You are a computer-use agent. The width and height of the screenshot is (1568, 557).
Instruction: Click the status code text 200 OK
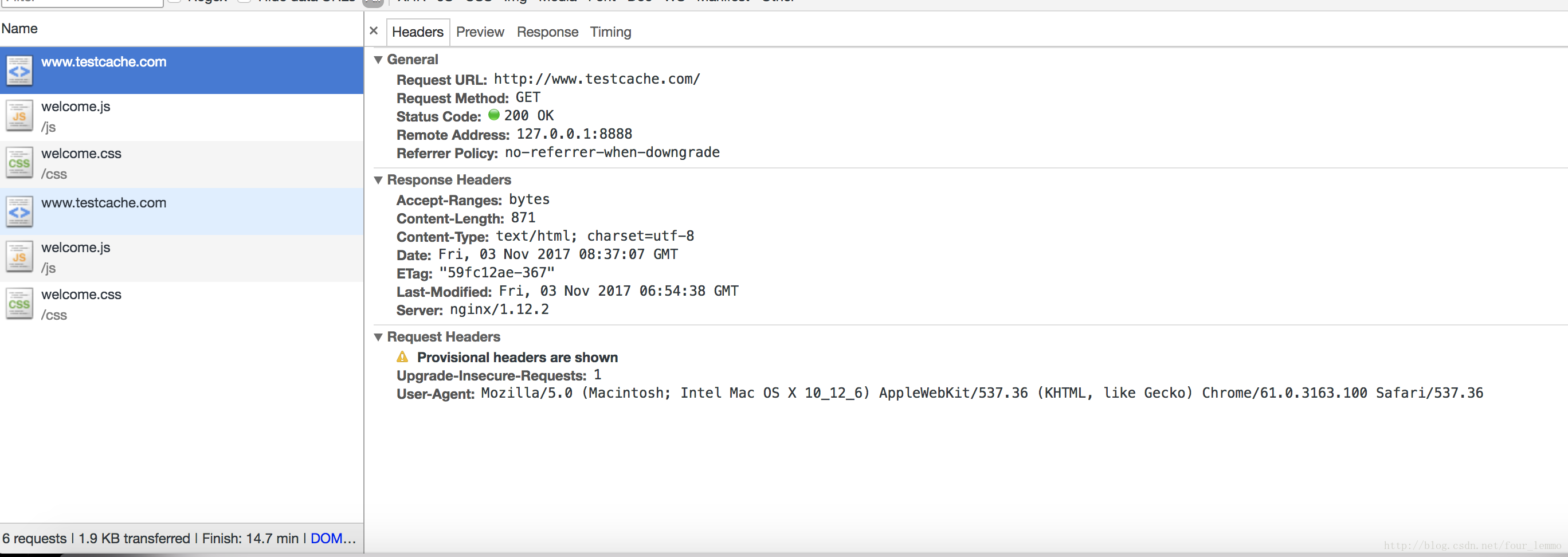click(528, 116)
